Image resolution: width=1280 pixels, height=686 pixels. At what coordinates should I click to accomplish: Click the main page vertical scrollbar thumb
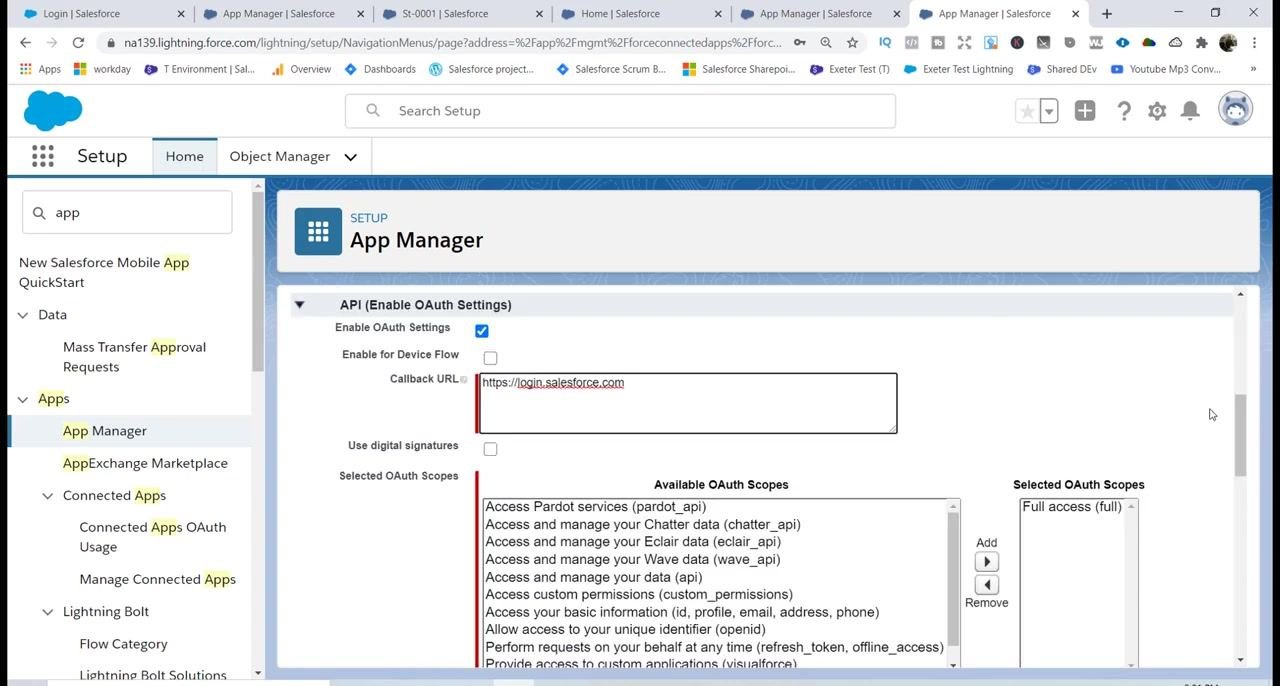coord(1241,435)
